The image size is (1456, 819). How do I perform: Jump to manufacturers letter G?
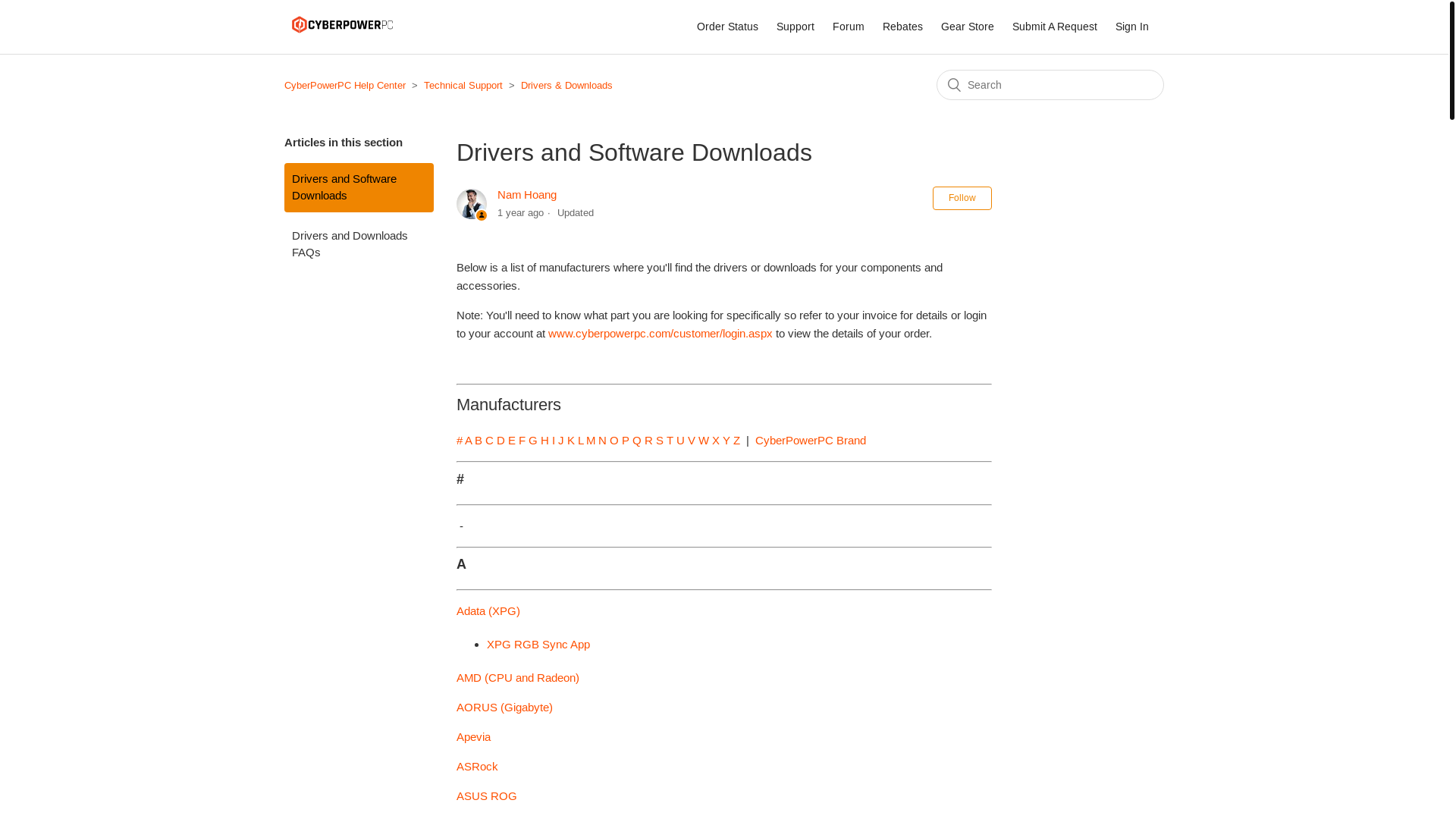tap(533, 441)
